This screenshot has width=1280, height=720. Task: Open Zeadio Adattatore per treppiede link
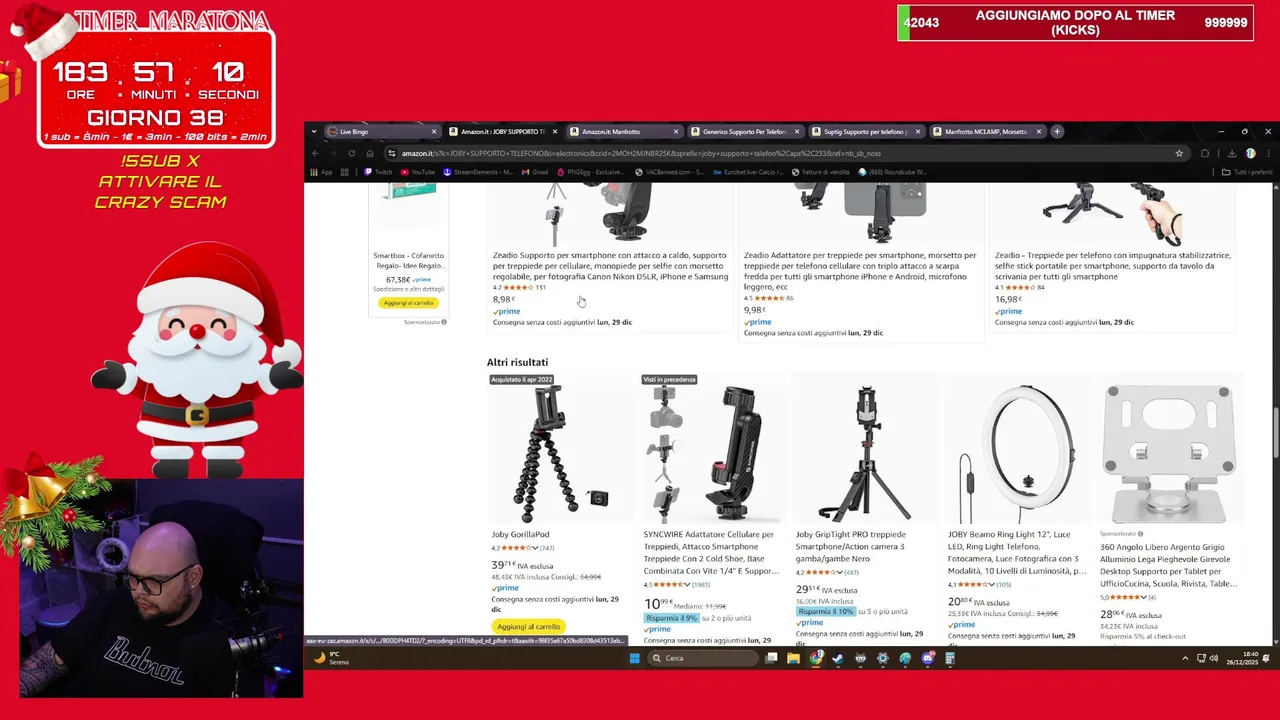pyautogui.click(x=860, y=271)
